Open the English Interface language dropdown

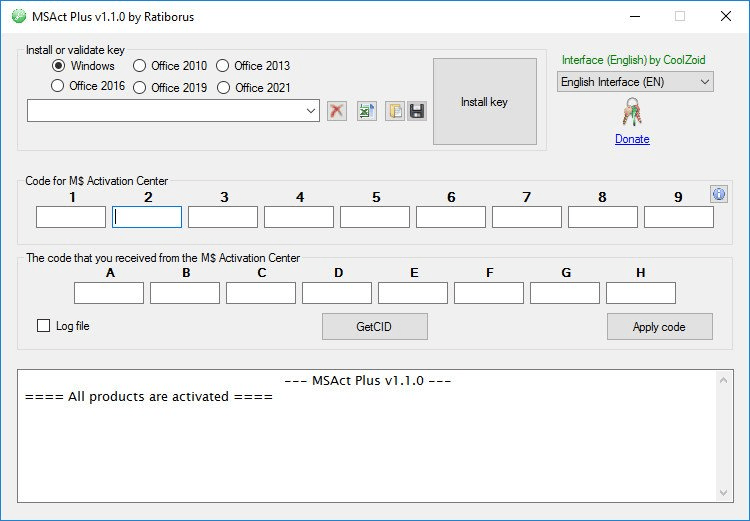pyautogui.click(x=635, y=82)
